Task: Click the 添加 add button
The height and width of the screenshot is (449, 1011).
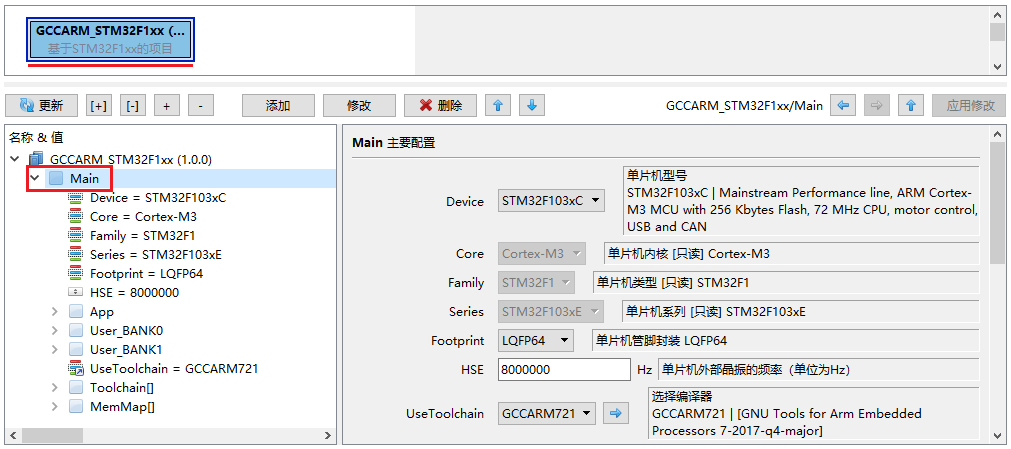Action: pyautogui.click(x=278, y=105)
